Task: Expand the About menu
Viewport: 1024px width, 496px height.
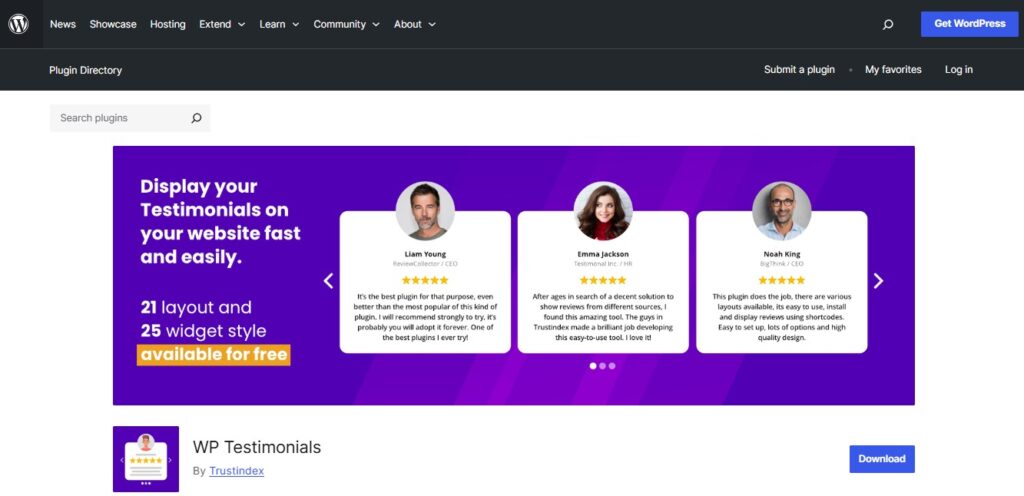Action: pos(415,24)
